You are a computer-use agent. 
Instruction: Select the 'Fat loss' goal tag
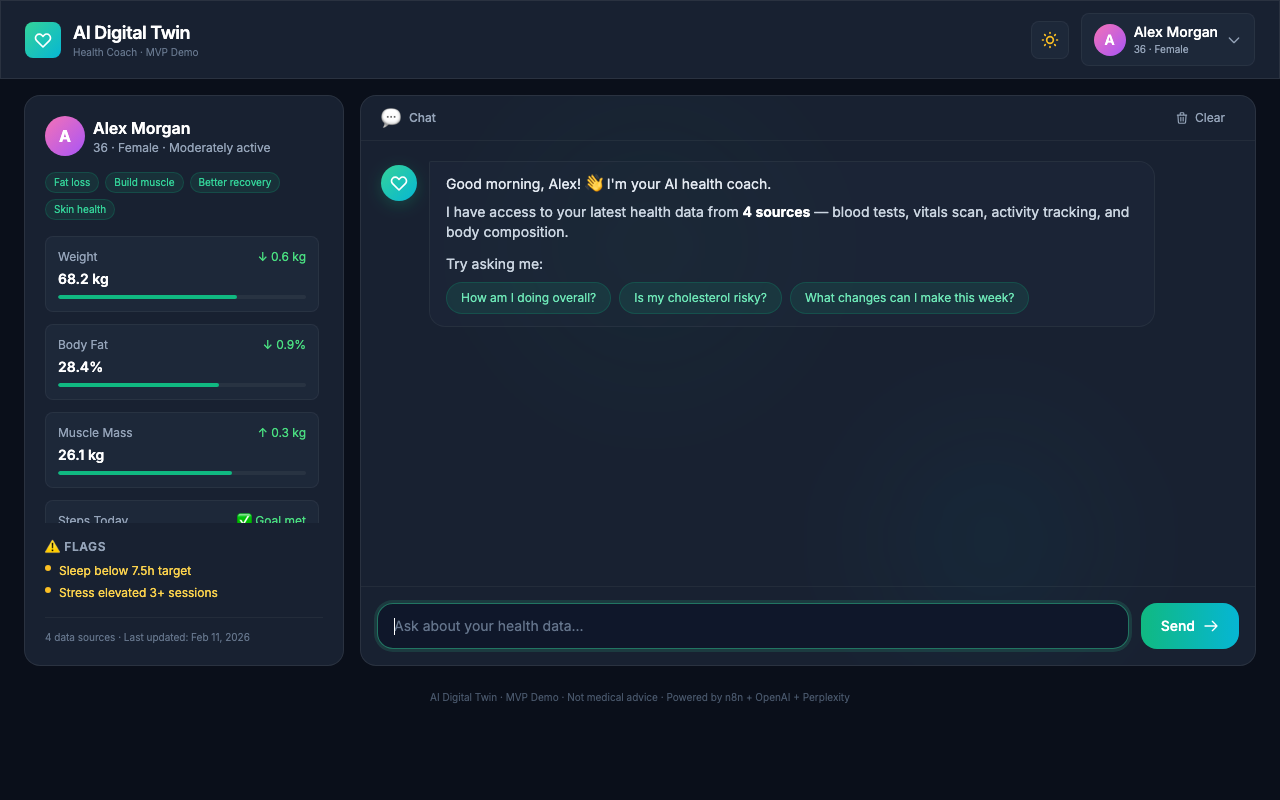point(71,182)
